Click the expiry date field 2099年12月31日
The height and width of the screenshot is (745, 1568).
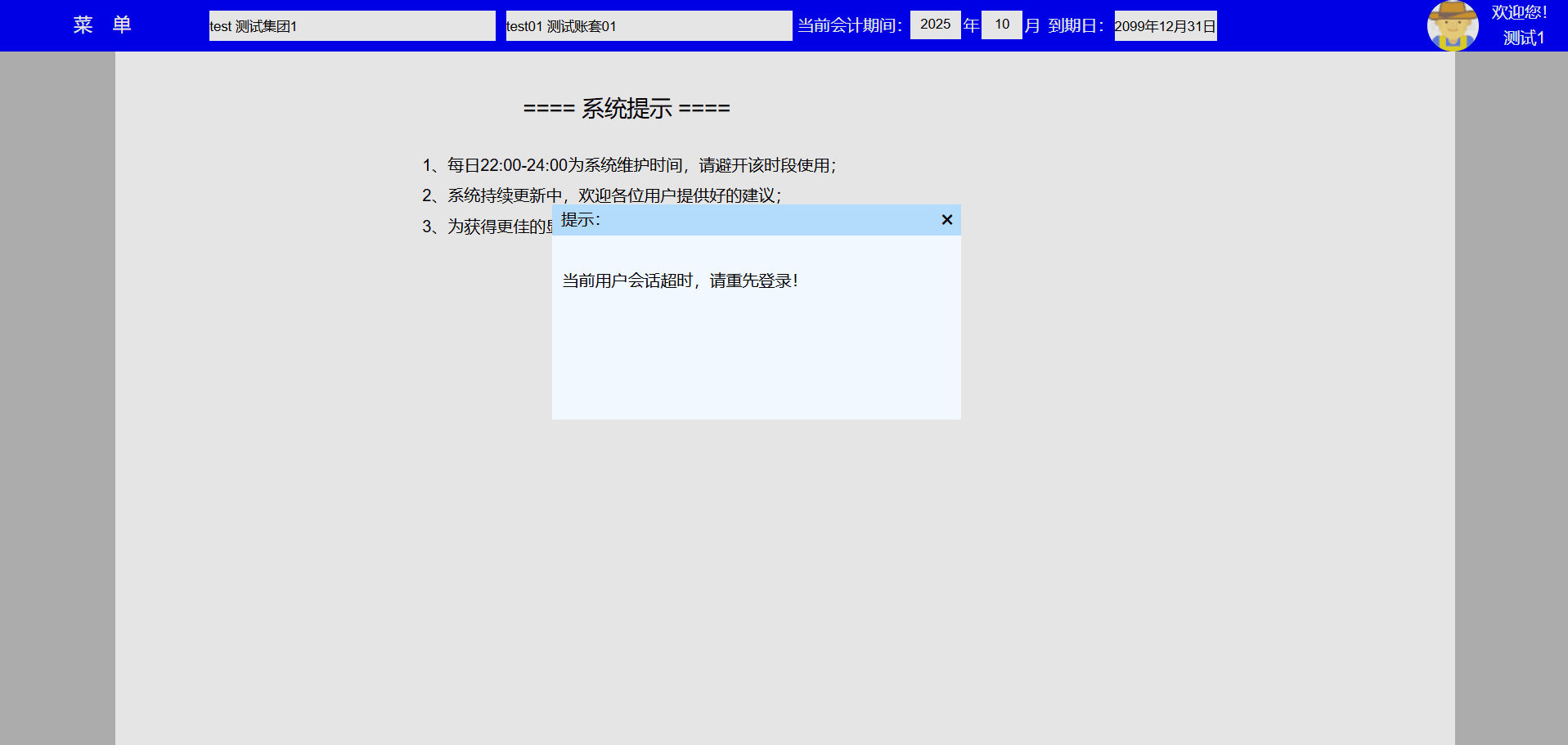pos(1165,26)
